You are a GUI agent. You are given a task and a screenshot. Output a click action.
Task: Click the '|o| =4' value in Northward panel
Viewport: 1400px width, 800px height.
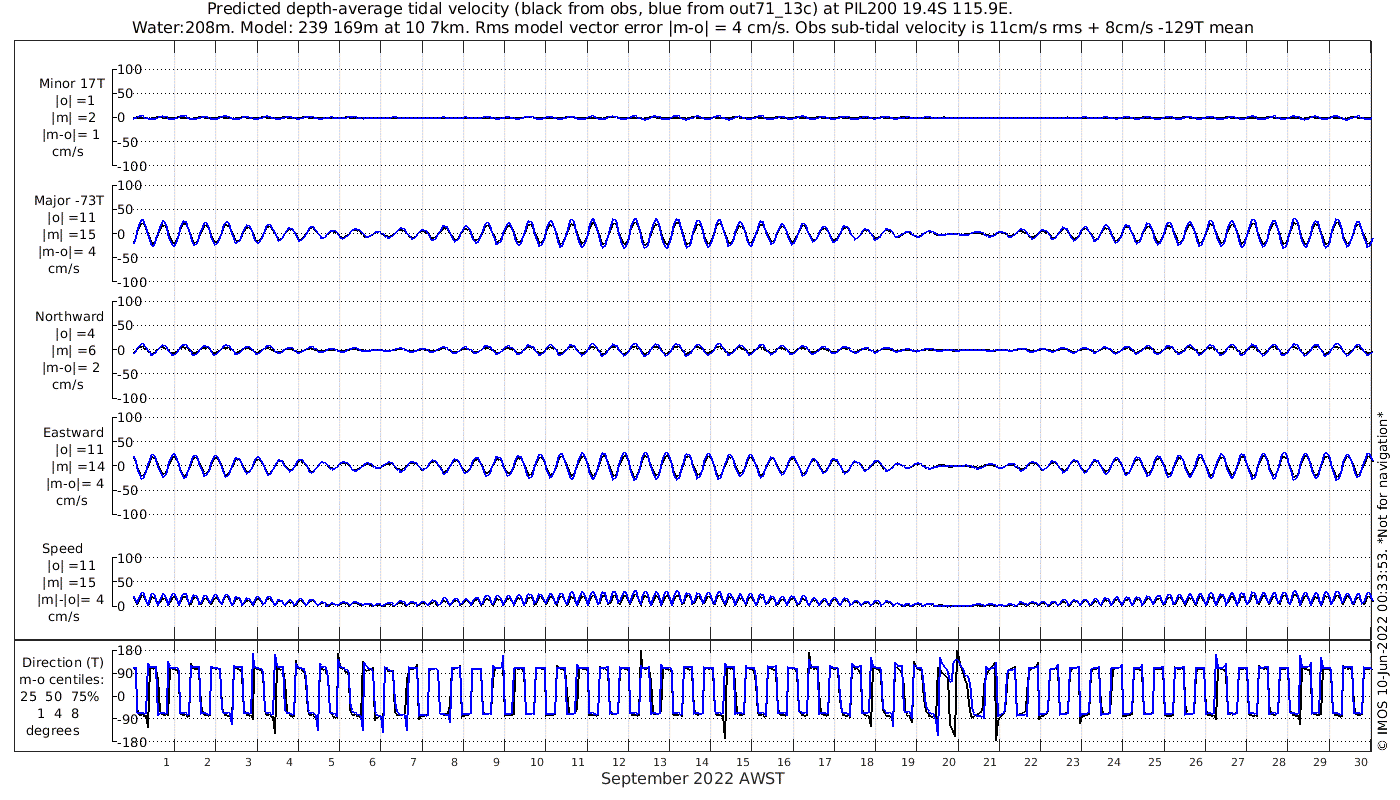point(75,333)
